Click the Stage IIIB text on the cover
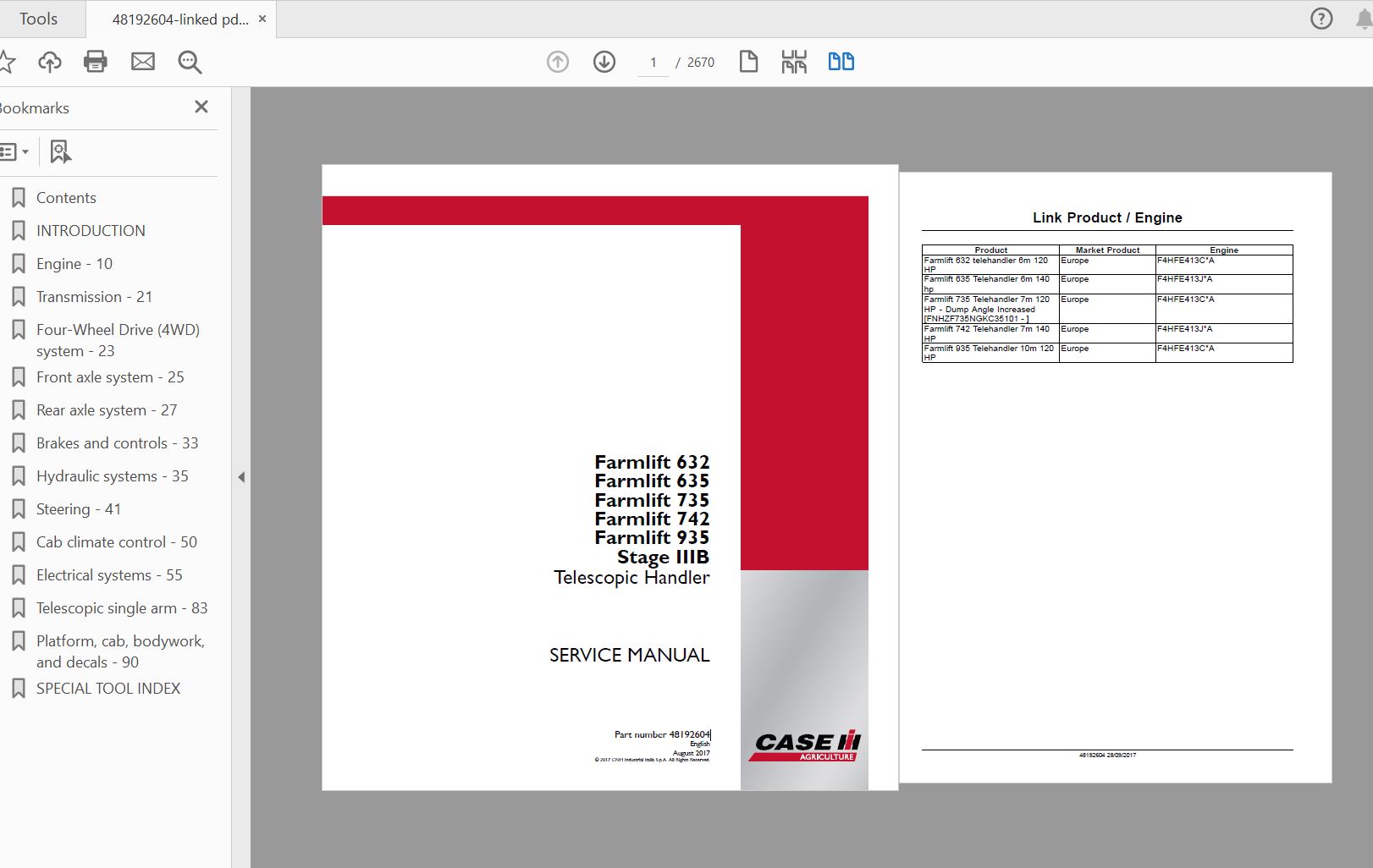Image resolution: width=1373 pixels, height=868 pixels. 663,558
